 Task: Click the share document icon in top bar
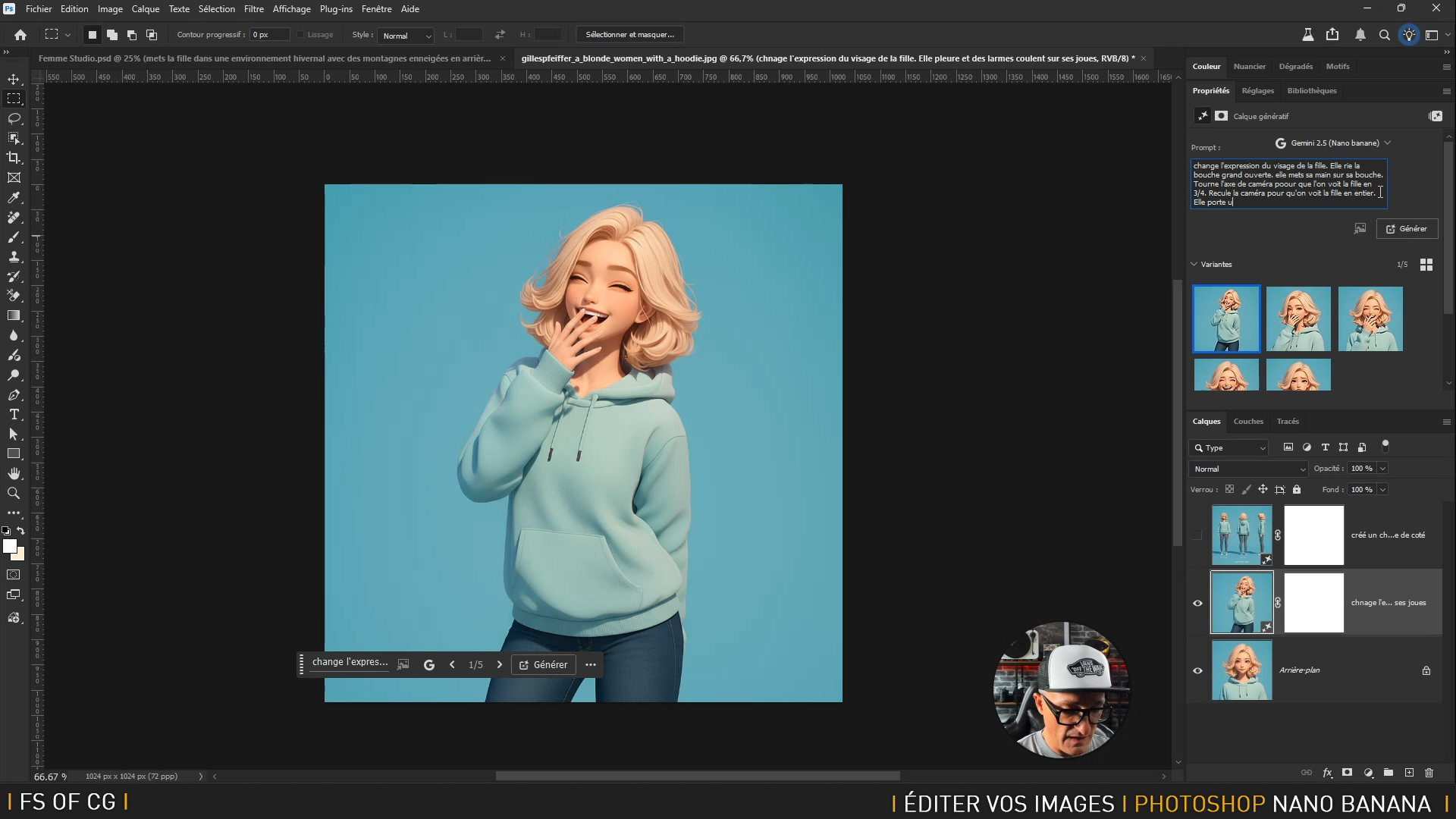tap(1332, 35)
